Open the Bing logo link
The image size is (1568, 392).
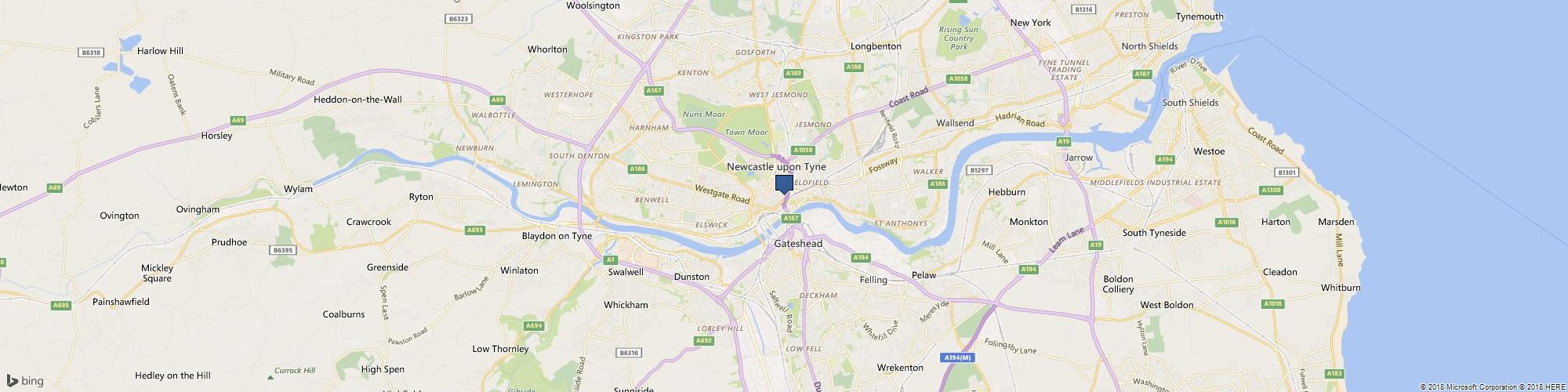tap(25, 381)
